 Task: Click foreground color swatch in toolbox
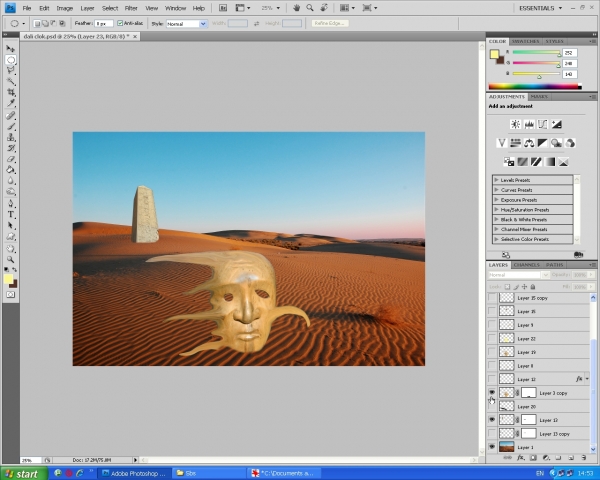click(x=8, y=279)
